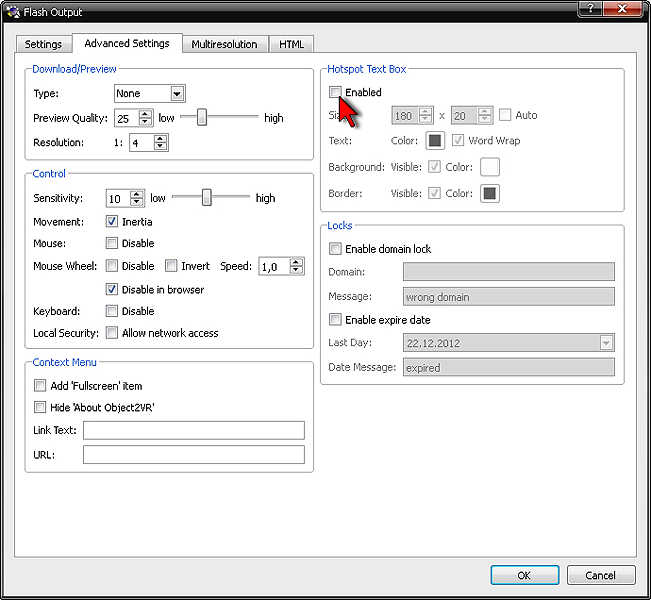Screen dimensions: 651x600
Task: Check the Keyboard Disable checkbox
Action: (112, 311)
